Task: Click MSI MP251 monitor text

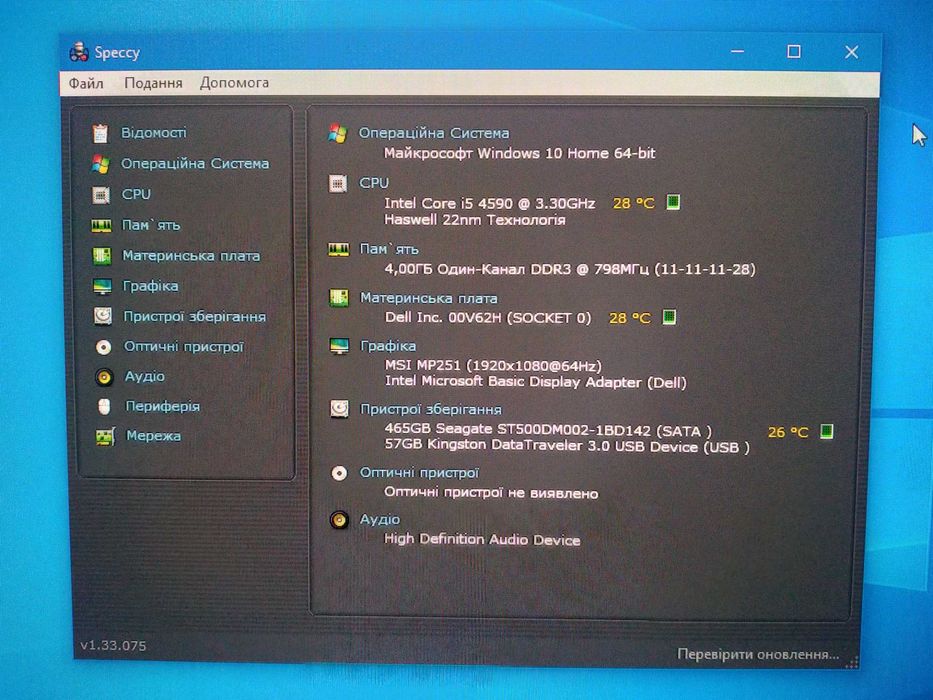Action: tap(493, 365)
